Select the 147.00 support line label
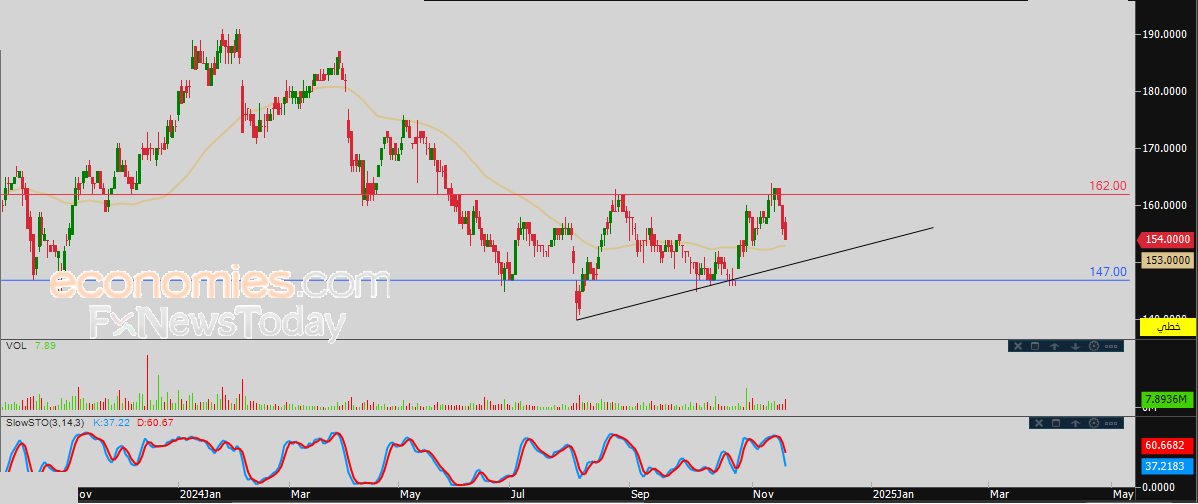 click(x=1108, y=272)
